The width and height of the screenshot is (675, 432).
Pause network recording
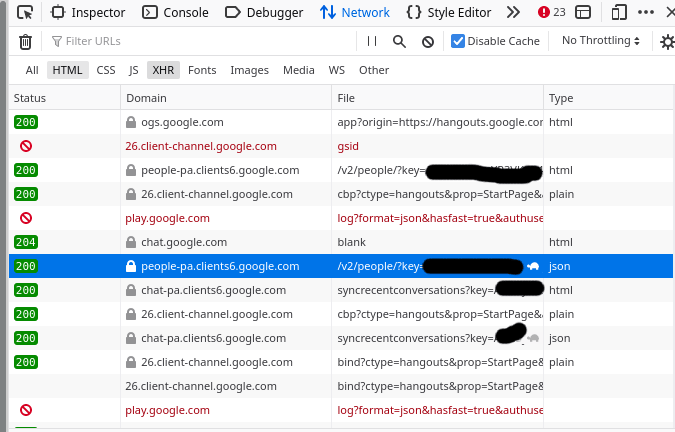click(372, 41)
